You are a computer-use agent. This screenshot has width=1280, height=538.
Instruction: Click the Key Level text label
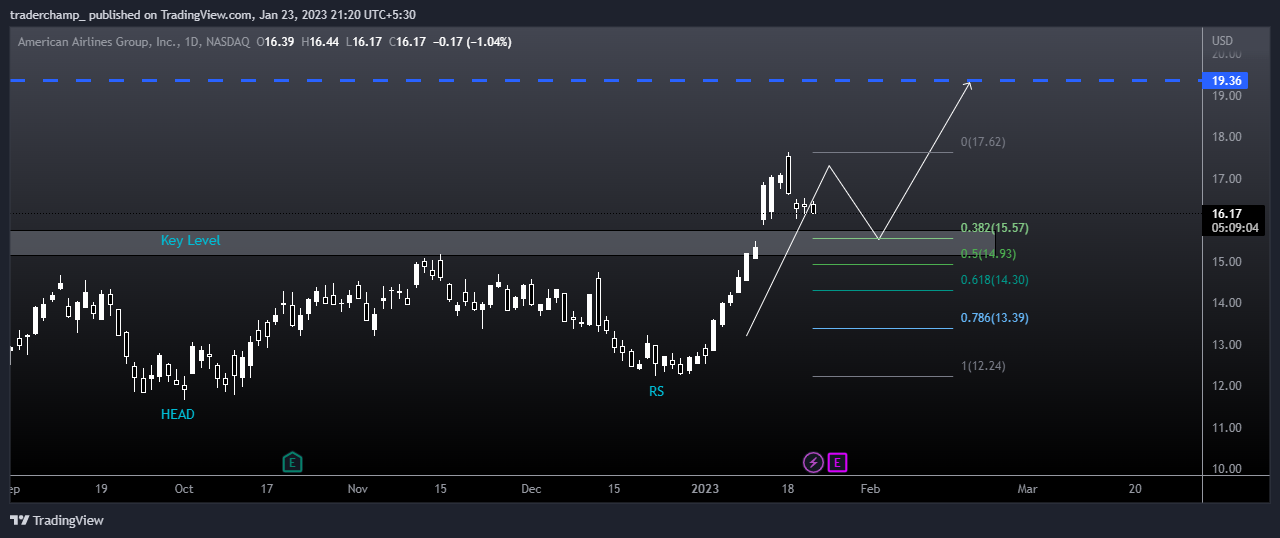tap(190, 241)
